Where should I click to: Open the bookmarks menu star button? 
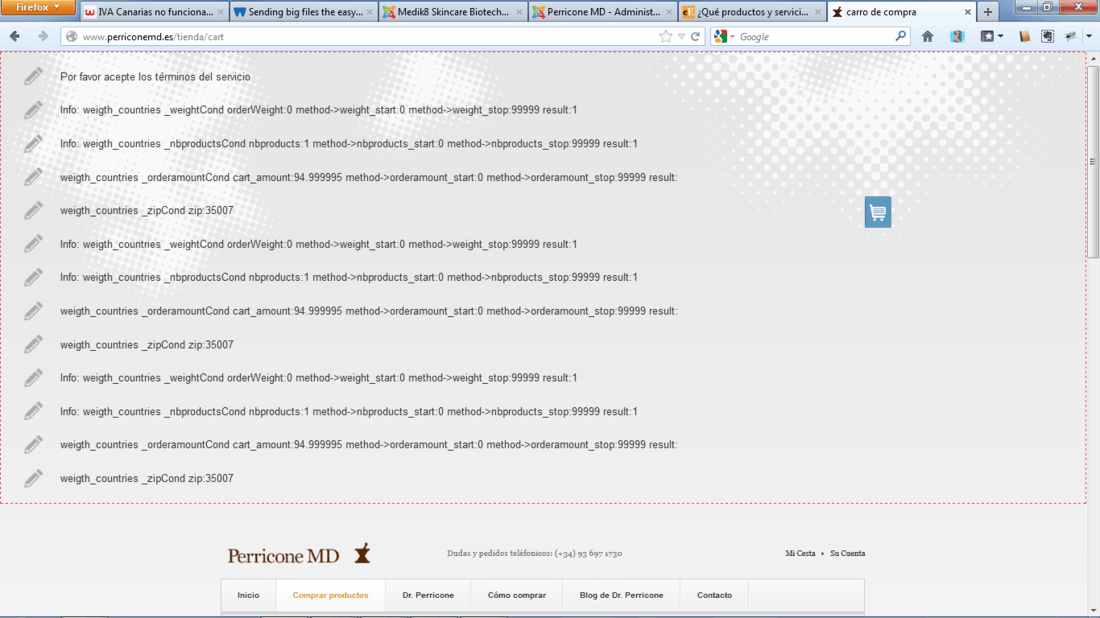point(986,36)
